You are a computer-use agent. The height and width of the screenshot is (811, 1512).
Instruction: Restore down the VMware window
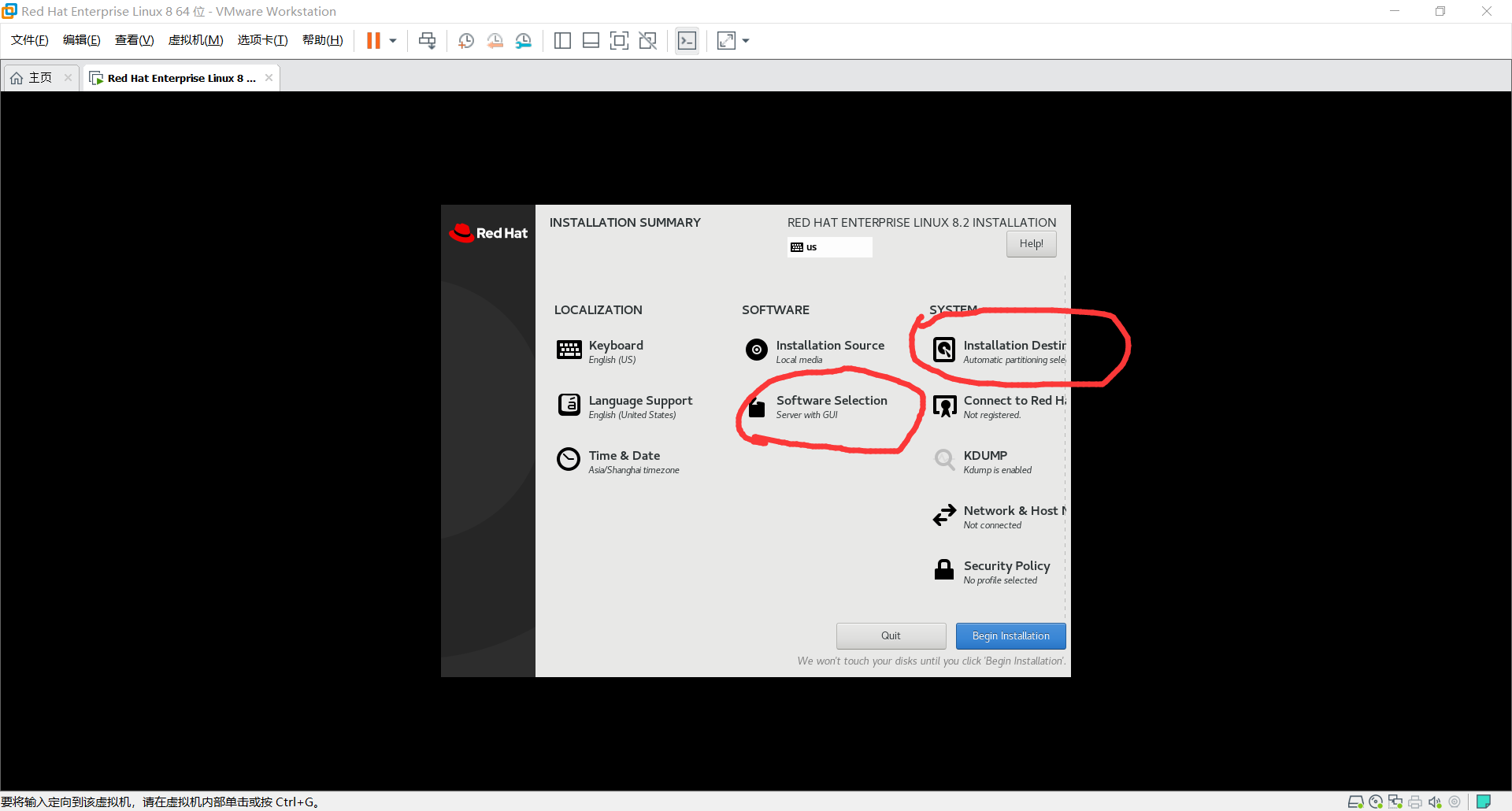coord(1440,11)
